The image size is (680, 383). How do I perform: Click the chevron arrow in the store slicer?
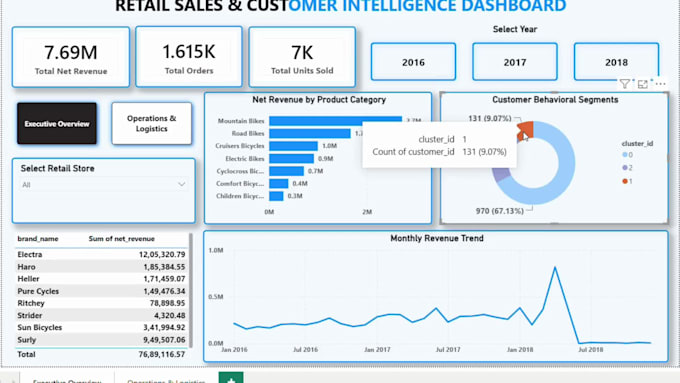pyautogui.click(x=182, y=185)
